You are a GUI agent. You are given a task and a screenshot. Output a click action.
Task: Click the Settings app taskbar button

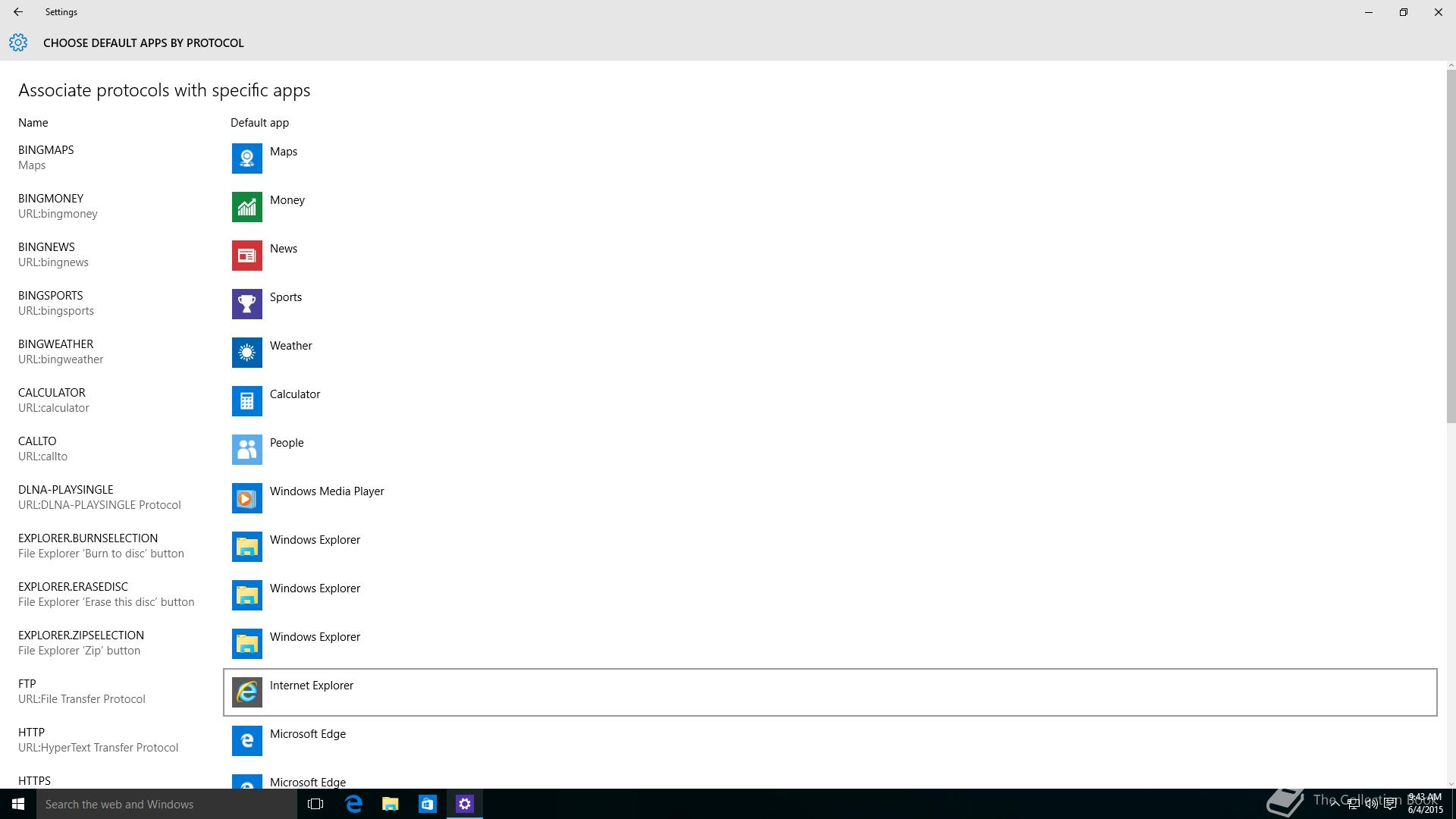(465, 804)
